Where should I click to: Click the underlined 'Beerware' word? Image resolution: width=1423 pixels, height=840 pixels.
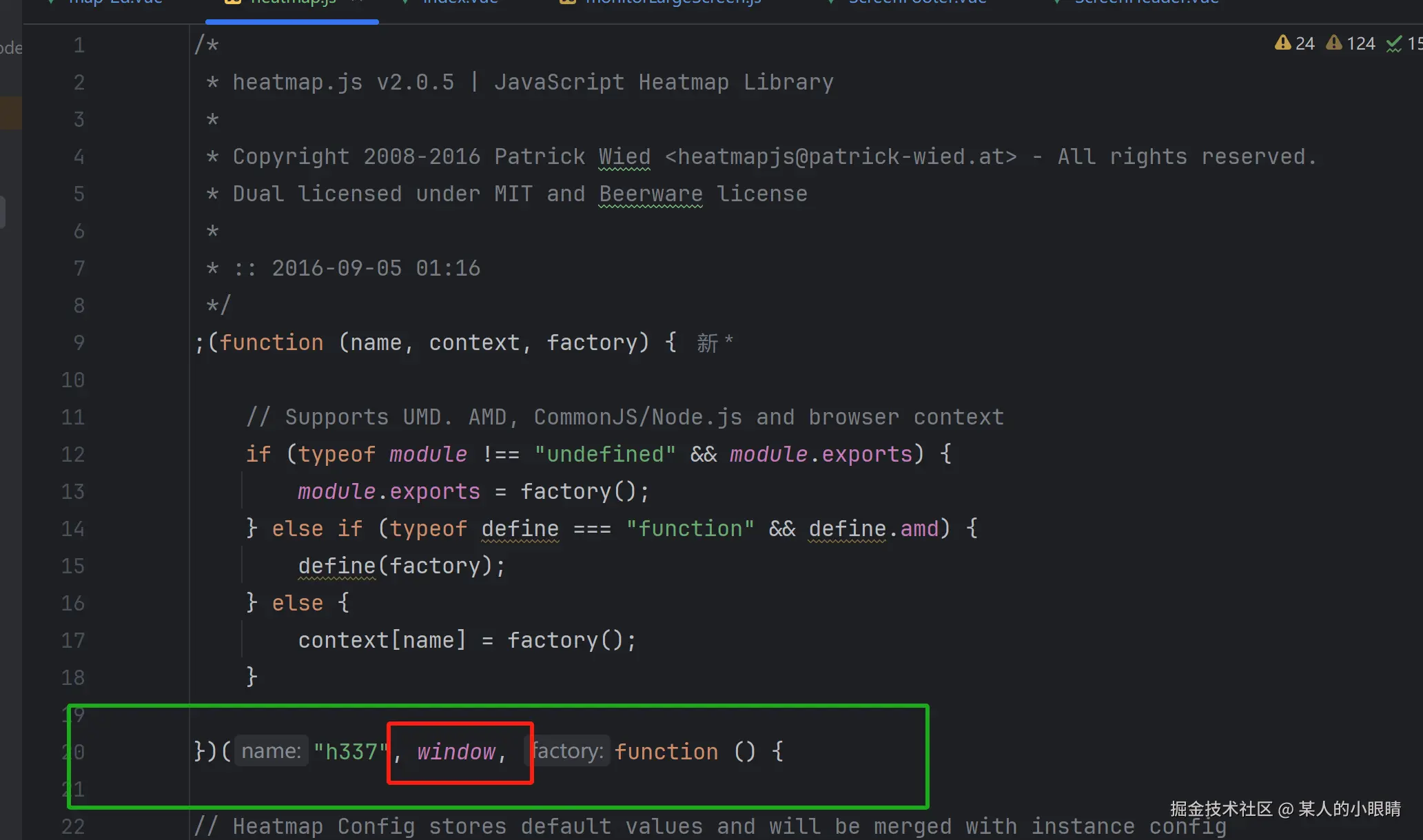pyautogui.click(x=651, y=194)
